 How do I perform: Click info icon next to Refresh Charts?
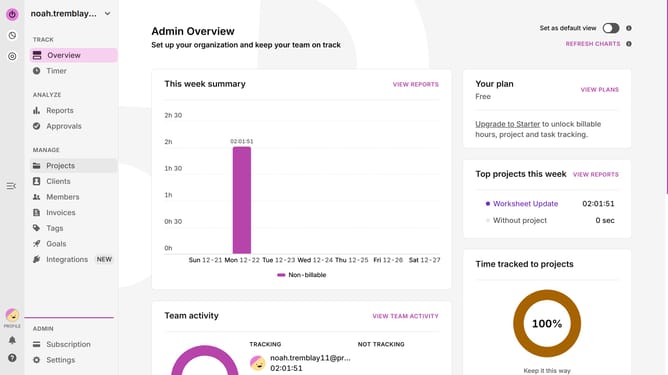(629, 44)
